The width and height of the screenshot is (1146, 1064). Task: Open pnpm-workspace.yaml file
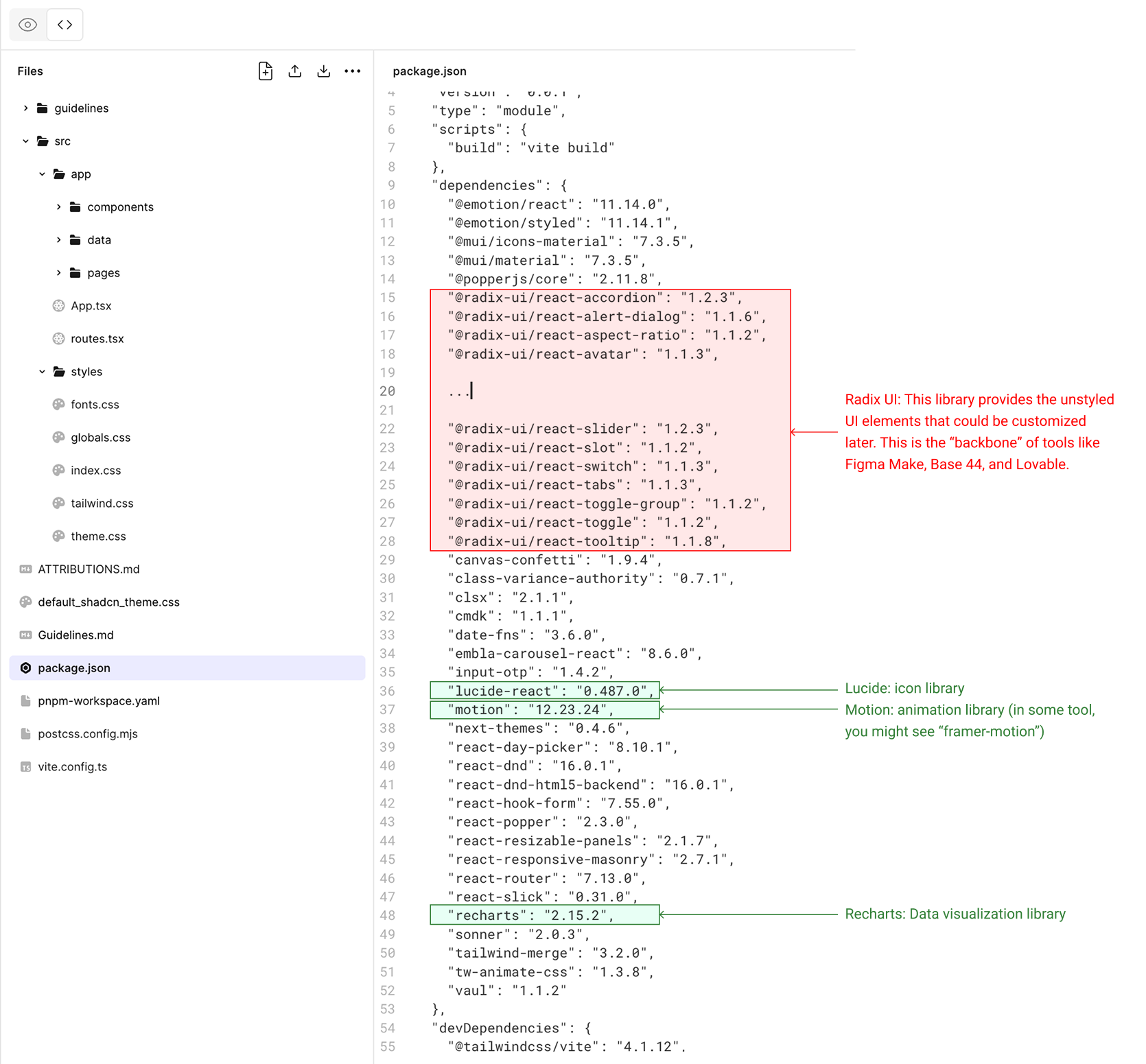(x=99, y=700)
